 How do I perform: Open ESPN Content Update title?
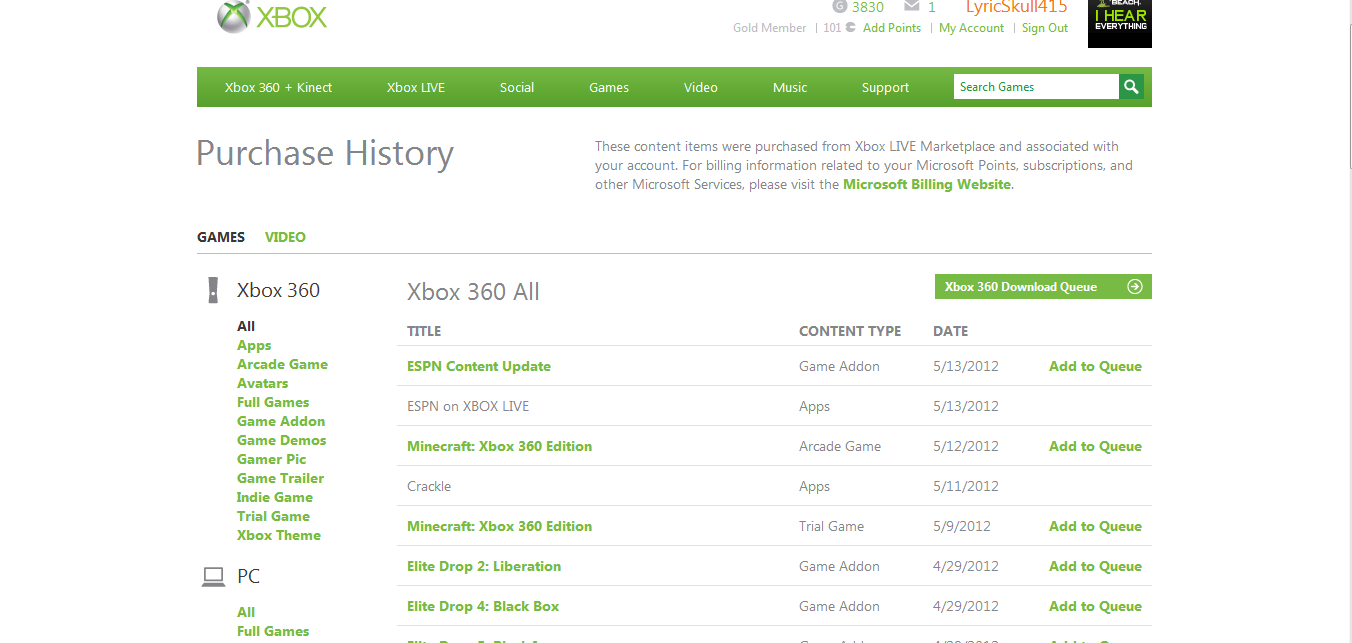point(479,366)
